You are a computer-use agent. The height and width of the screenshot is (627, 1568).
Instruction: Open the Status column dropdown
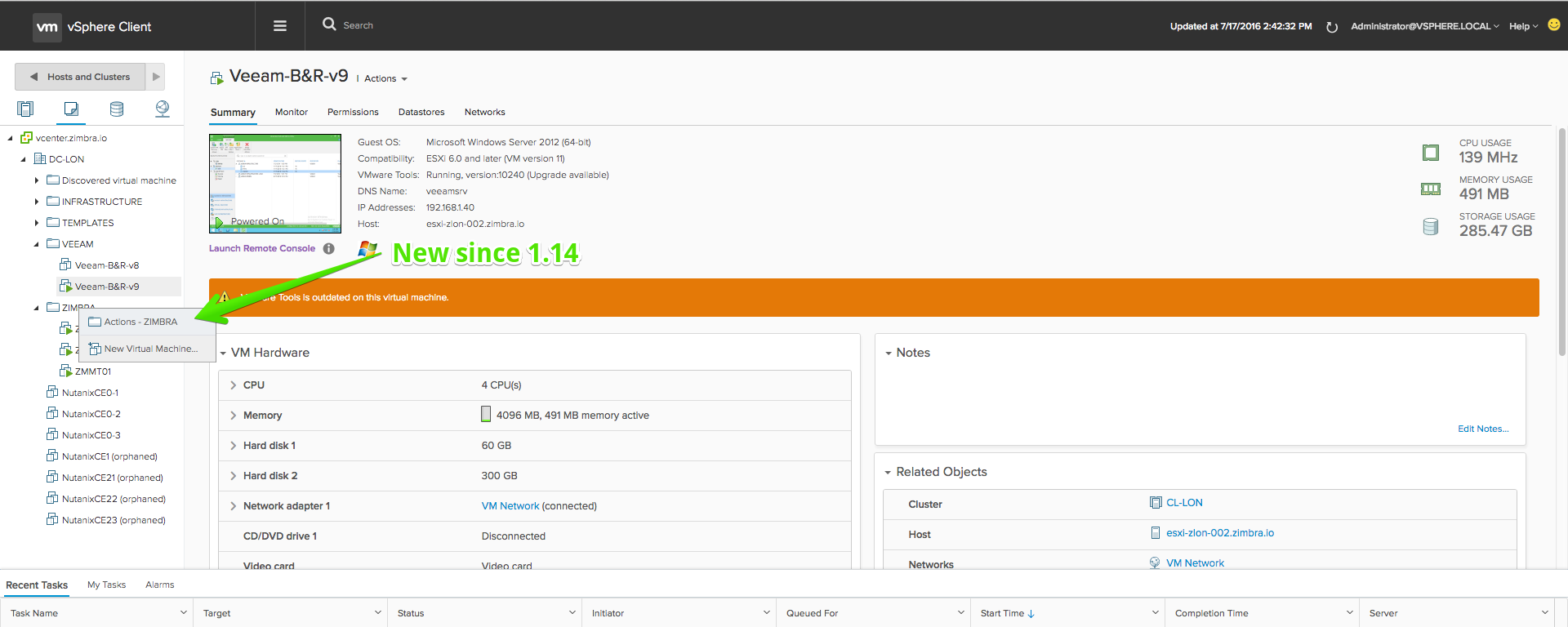[x=572, y=612]
